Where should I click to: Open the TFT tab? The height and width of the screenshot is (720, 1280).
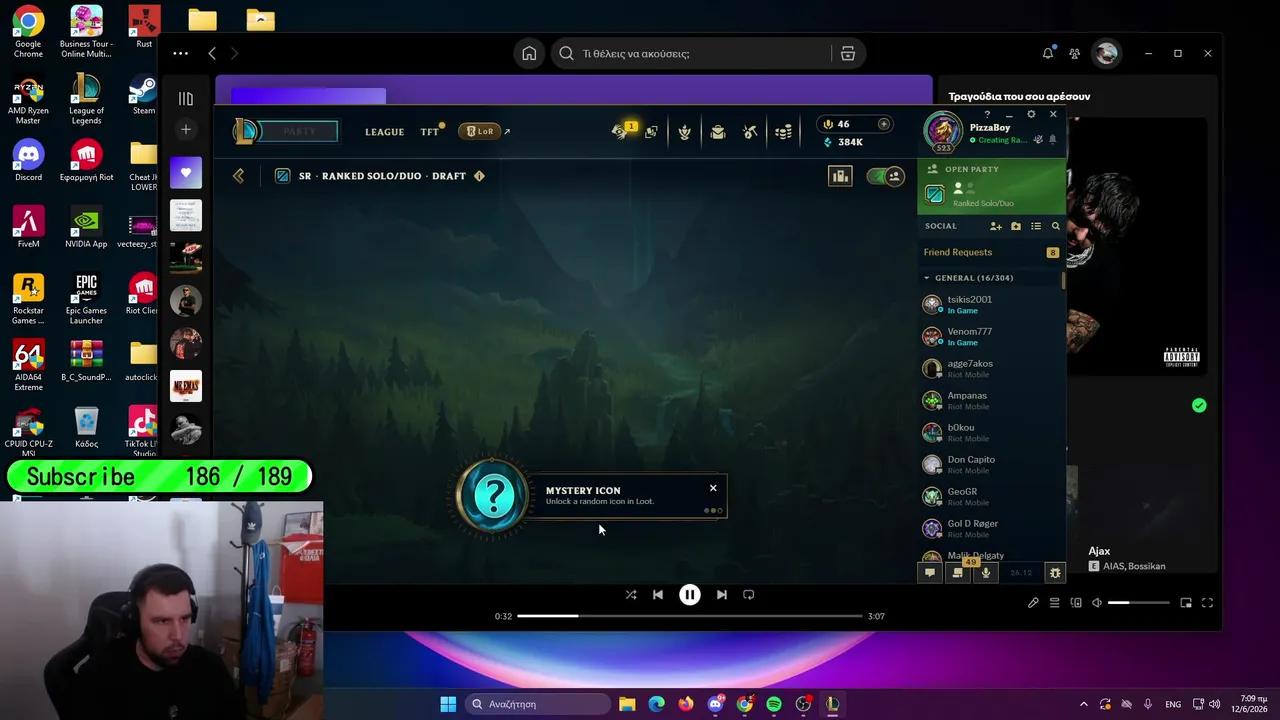(429, 132)
